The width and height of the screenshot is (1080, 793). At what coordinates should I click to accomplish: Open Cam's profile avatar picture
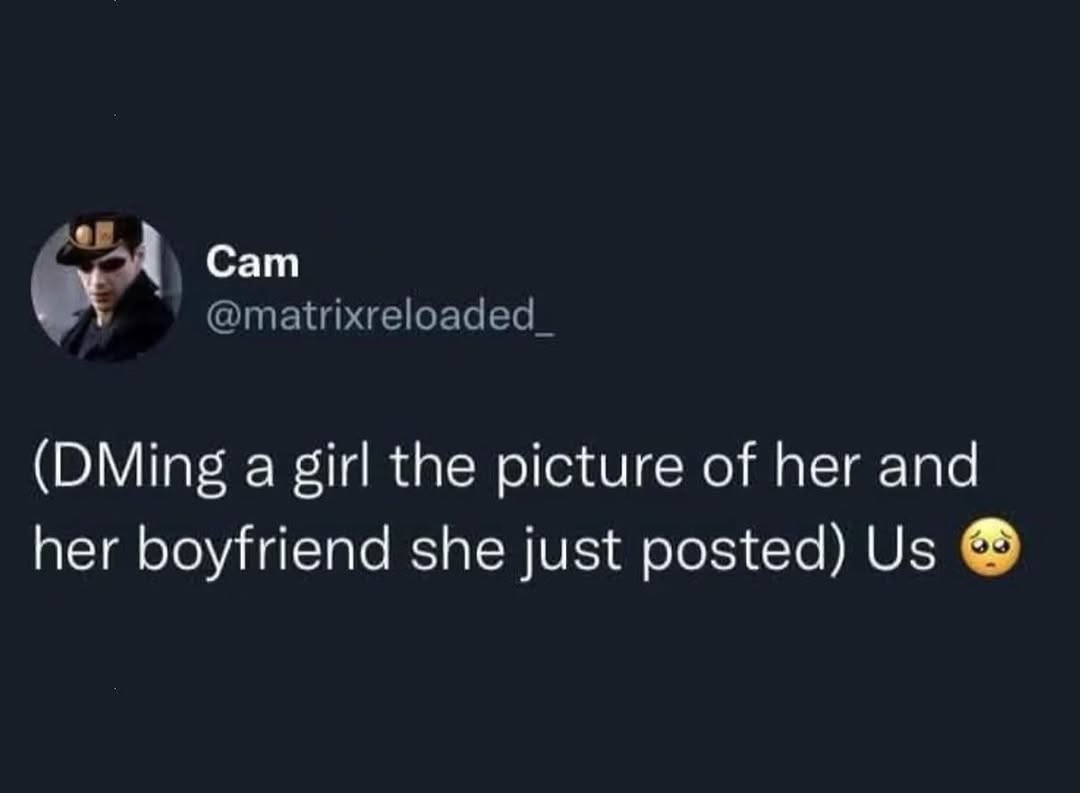pyautogui.click(x=106, y=287)
